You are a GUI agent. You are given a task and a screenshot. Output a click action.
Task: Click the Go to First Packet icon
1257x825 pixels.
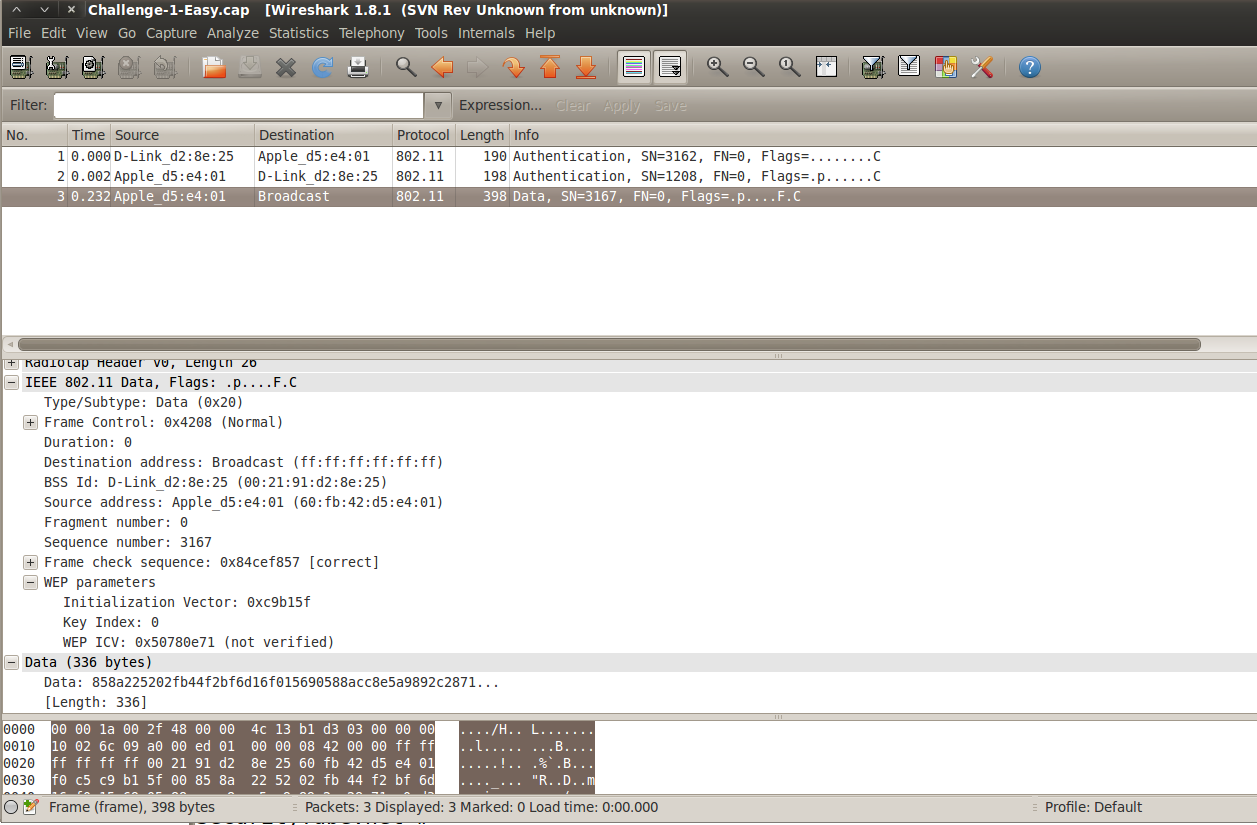click(548, 67)
